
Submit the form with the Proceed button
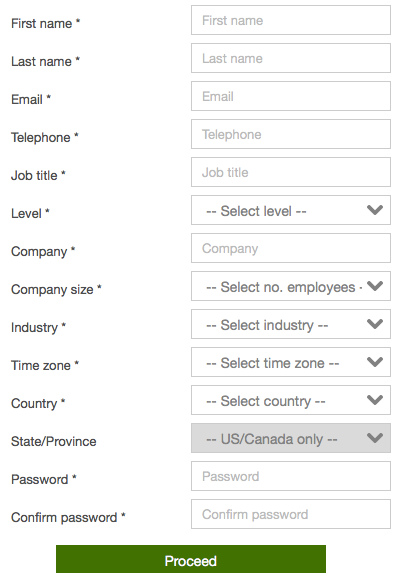(x=191, y=559)
